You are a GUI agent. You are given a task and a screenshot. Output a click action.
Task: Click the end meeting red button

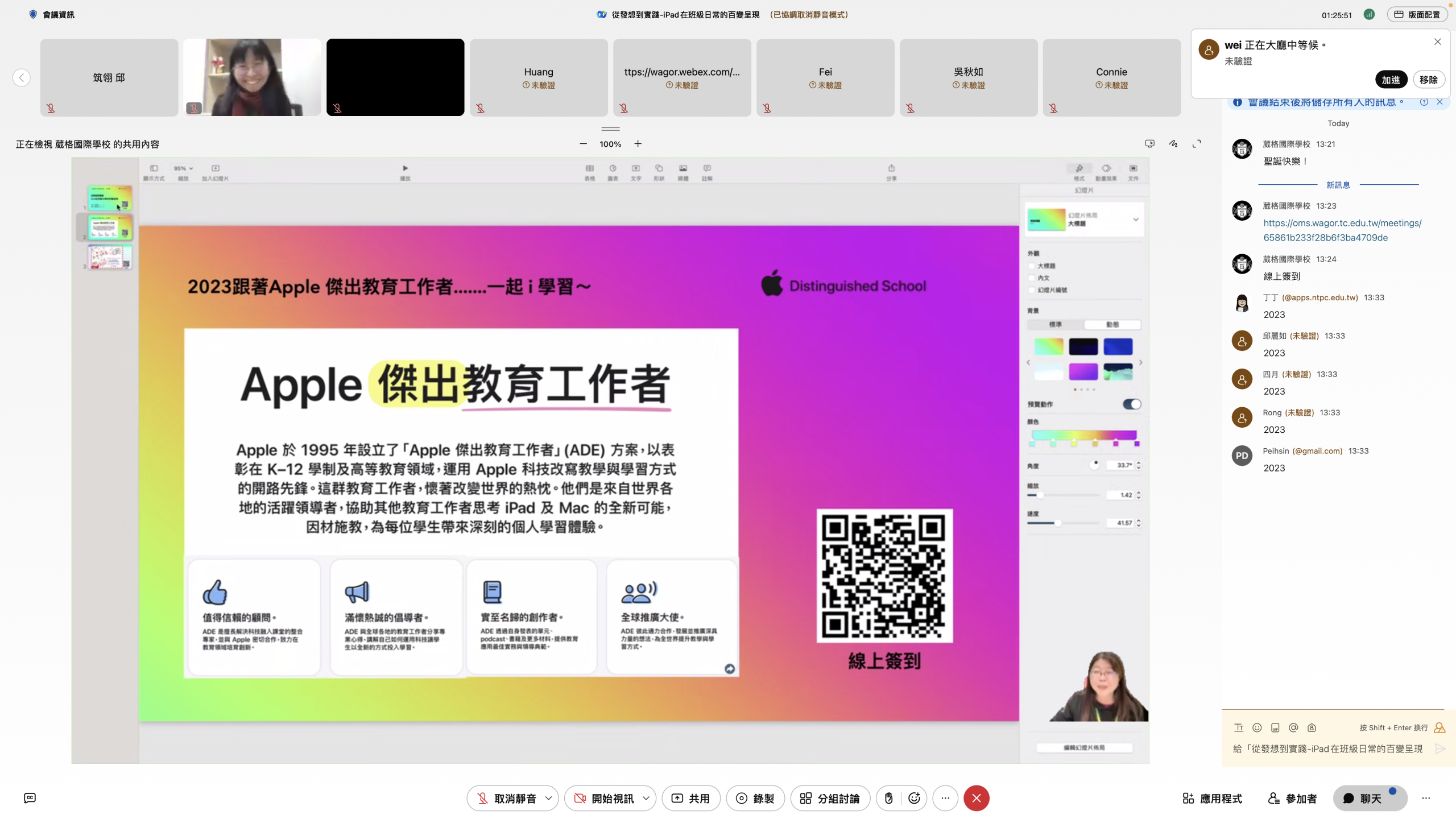coord(976,798)
